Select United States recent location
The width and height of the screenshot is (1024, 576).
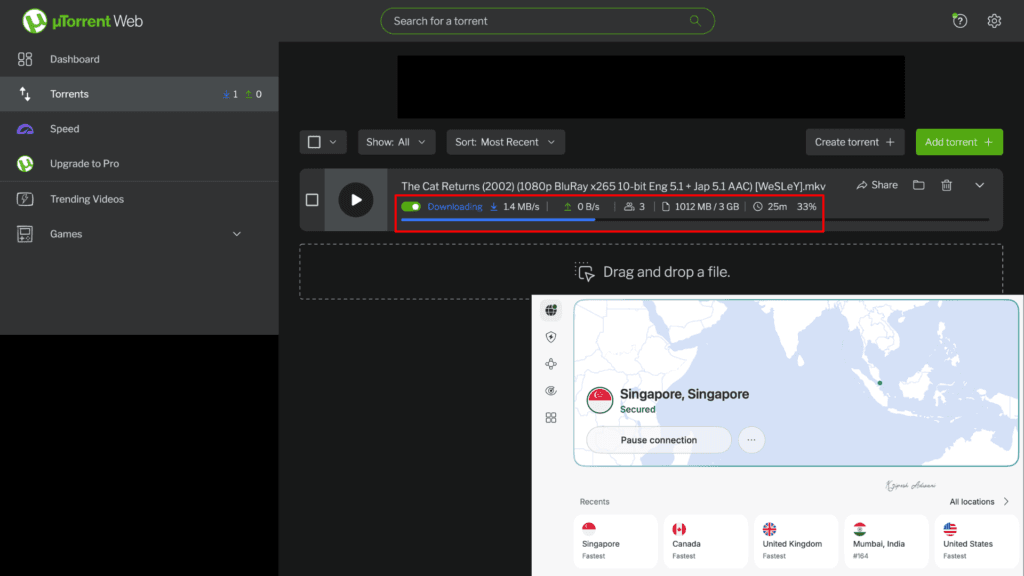click(976, 541)
